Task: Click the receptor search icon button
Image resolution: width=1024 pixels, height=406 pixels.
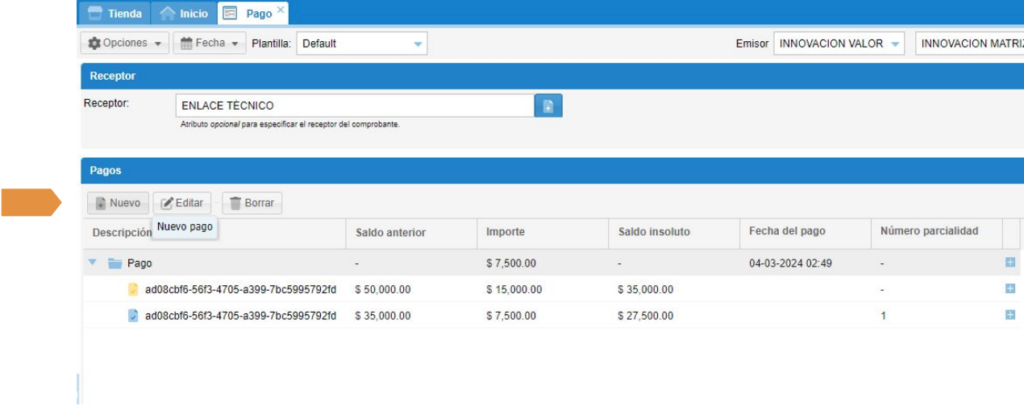Action: (x=548, y=106)
